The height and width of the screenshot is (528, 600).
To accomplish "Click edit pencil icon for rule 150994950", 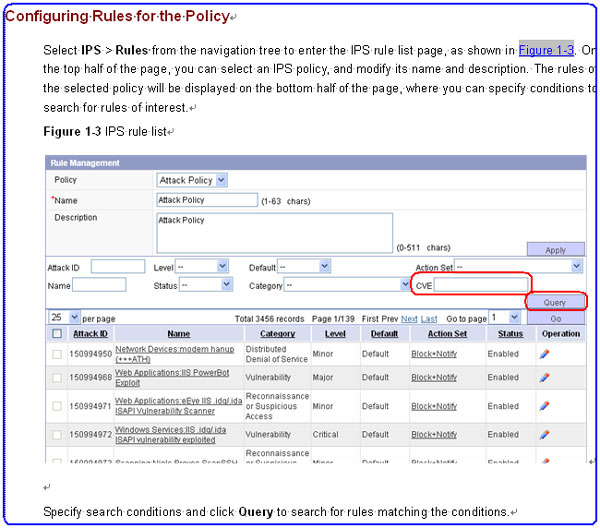I will pyautogui.click(x=544, y=354).
